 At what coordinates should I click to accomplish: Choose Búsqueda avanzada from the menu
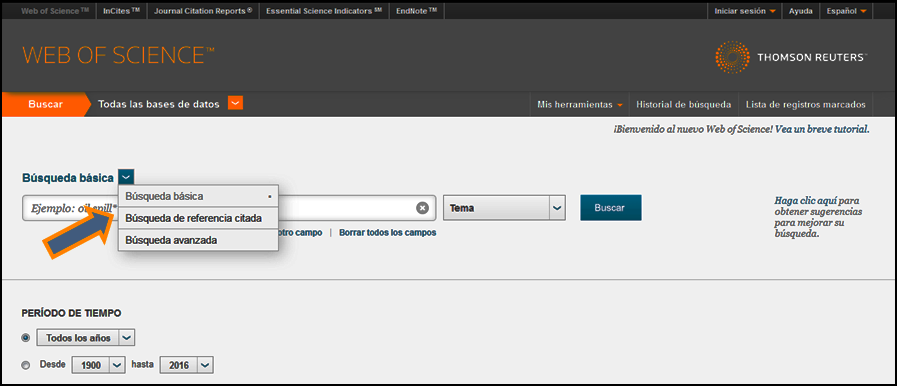click(198, 240)
